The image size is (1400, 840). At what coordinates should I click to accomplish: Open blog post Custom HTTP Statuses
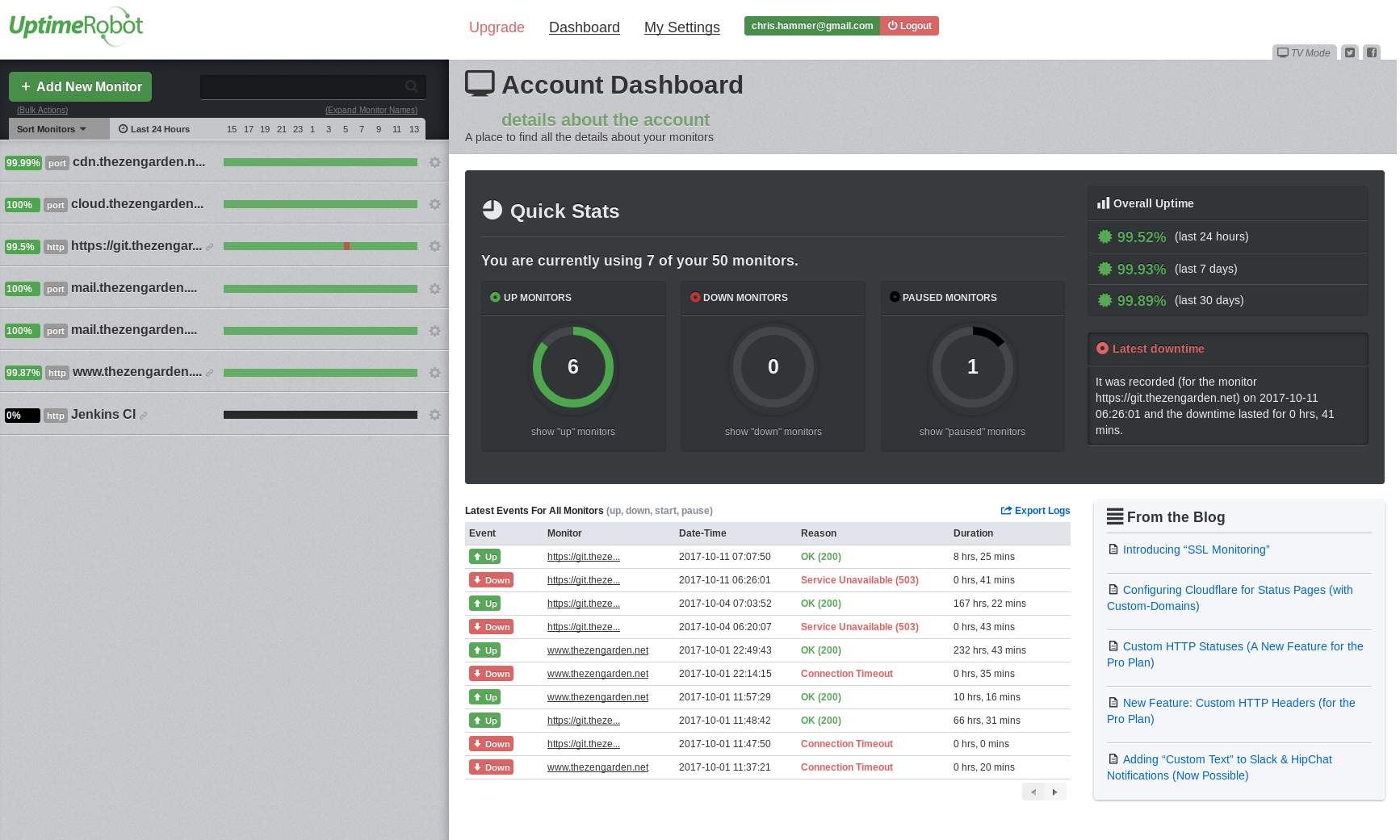tap(1235, 654)
